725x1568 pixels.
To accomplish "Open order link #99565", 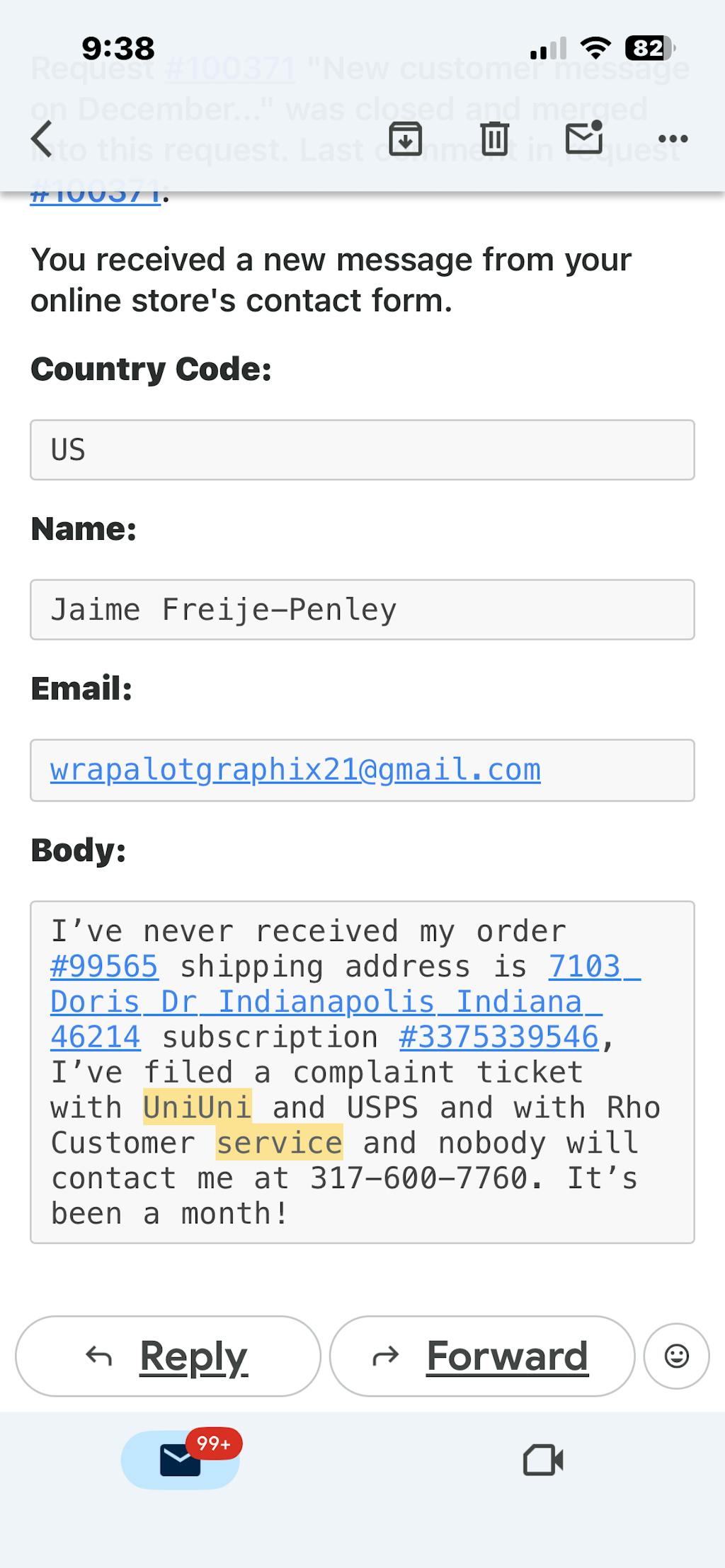I will pos(104,967).
